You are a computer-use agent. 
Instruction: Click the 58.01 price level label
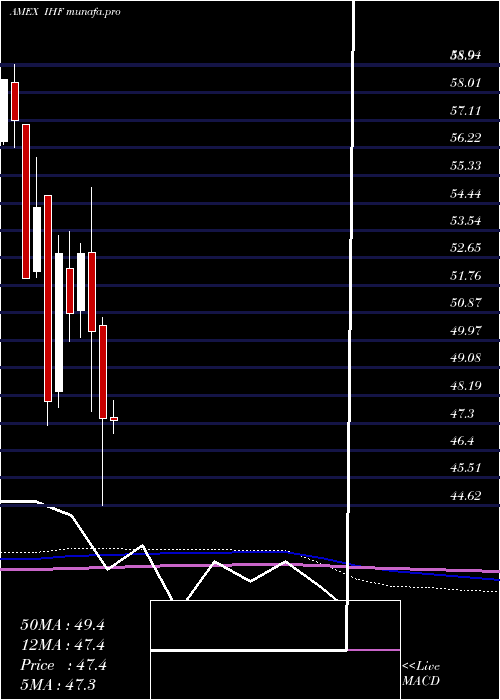click(465, 83)
